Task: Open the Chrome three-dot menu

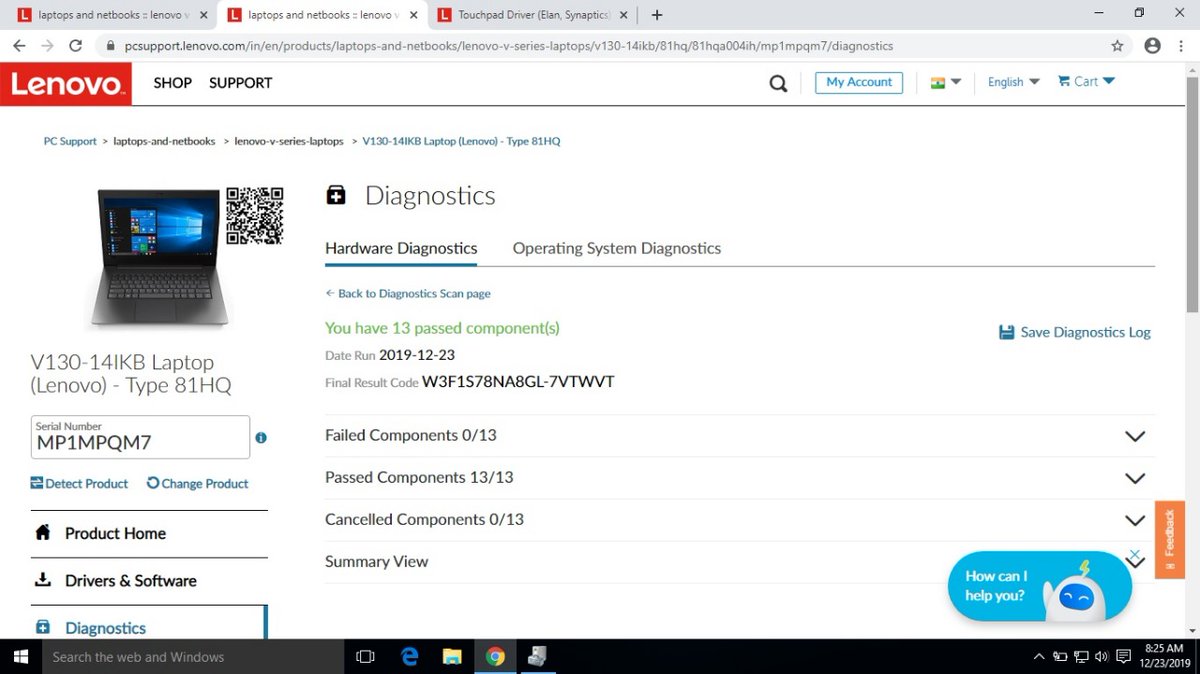Action: coord(1182,46)
